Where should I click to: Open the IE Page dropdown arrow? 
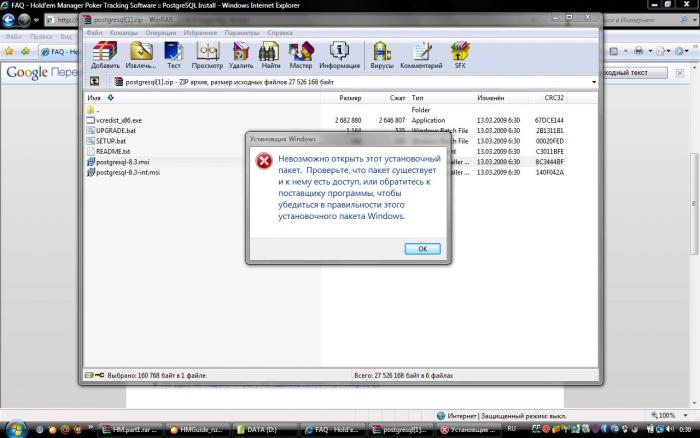pyautogui.click(x=669, y=51)
